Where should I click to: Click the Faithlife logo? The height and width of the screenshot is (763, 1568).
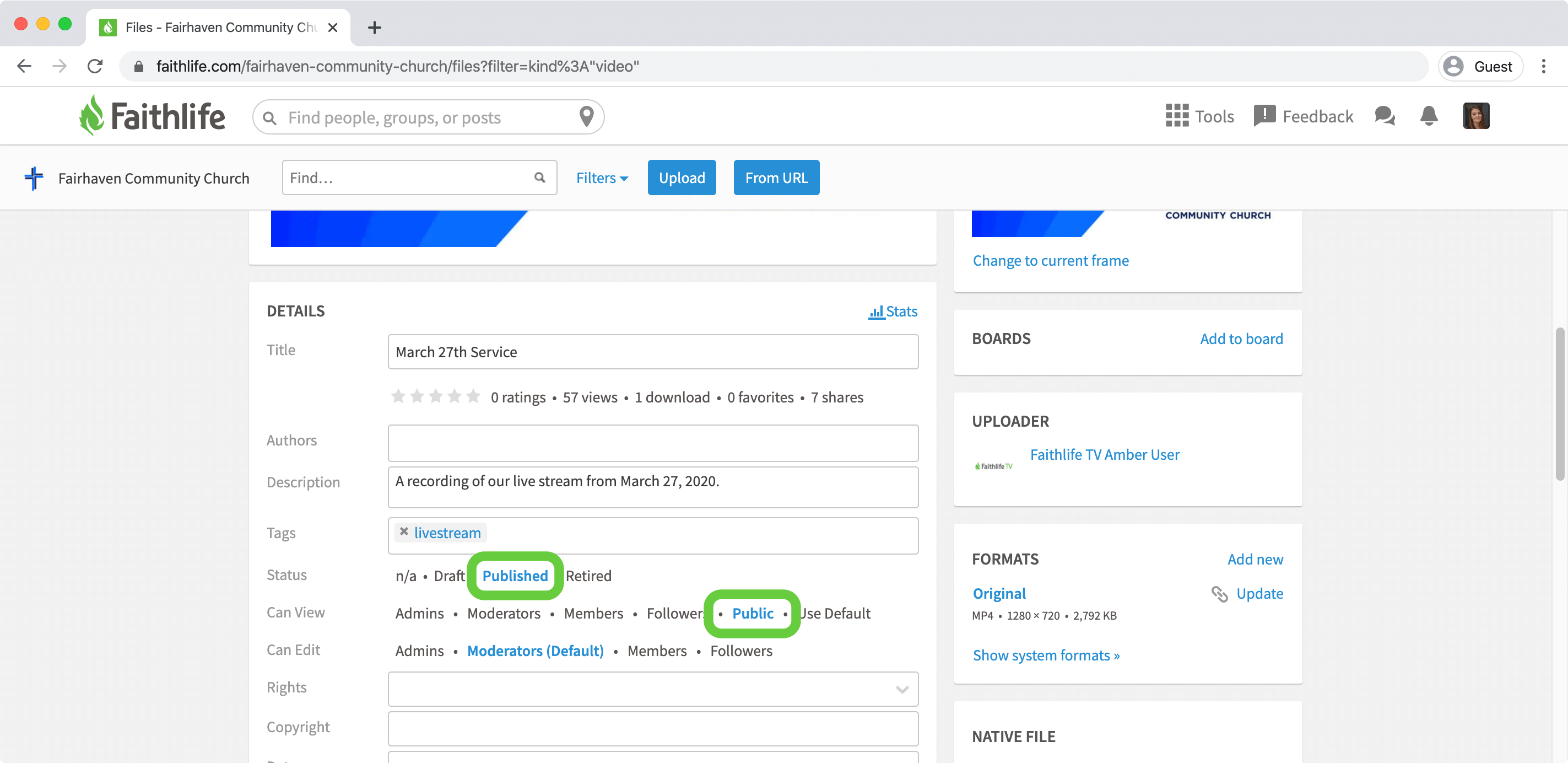[152, 116]
